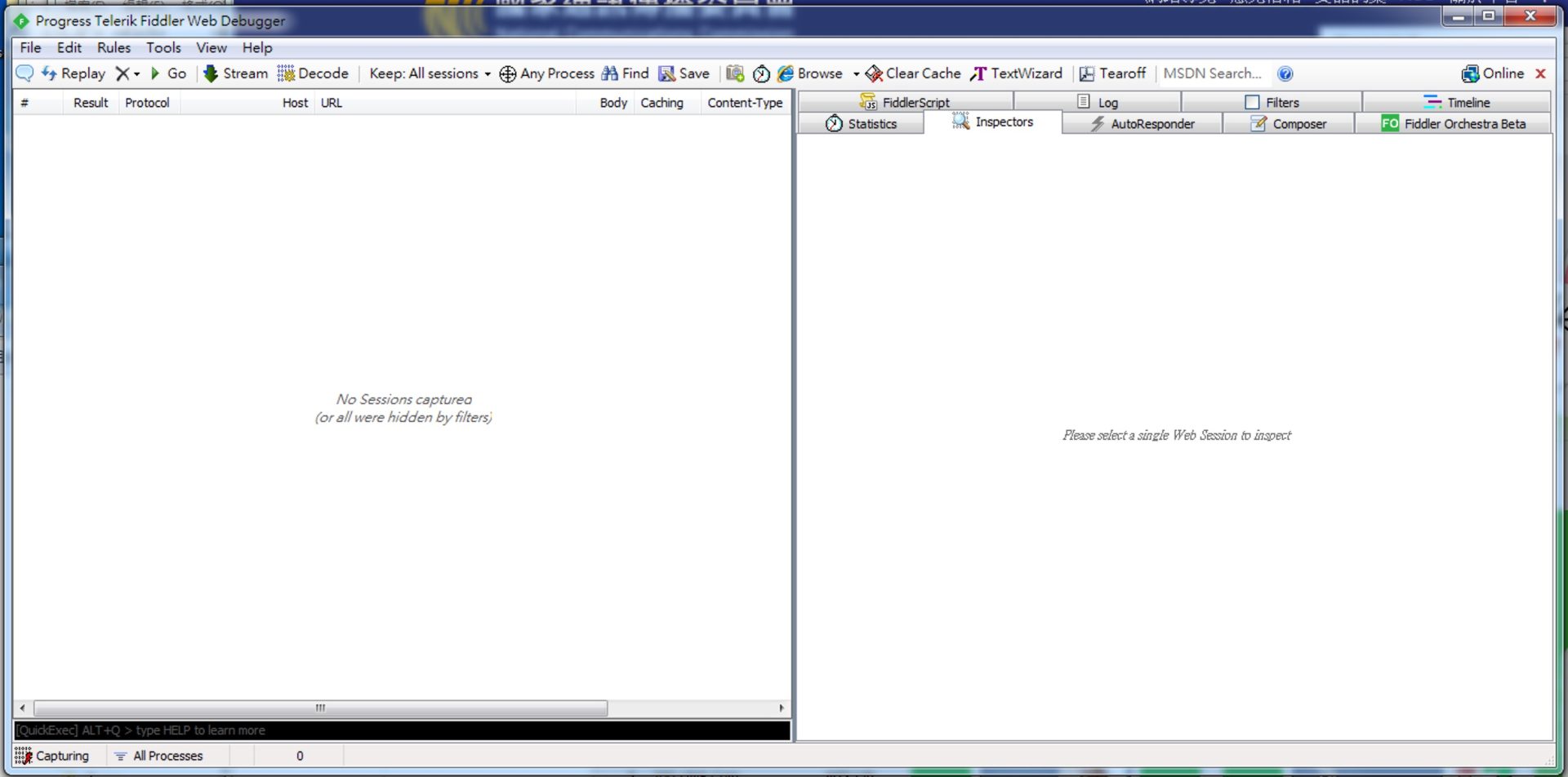
Task: Tearoff the inspectors panel
Action: pos(1112,73)
